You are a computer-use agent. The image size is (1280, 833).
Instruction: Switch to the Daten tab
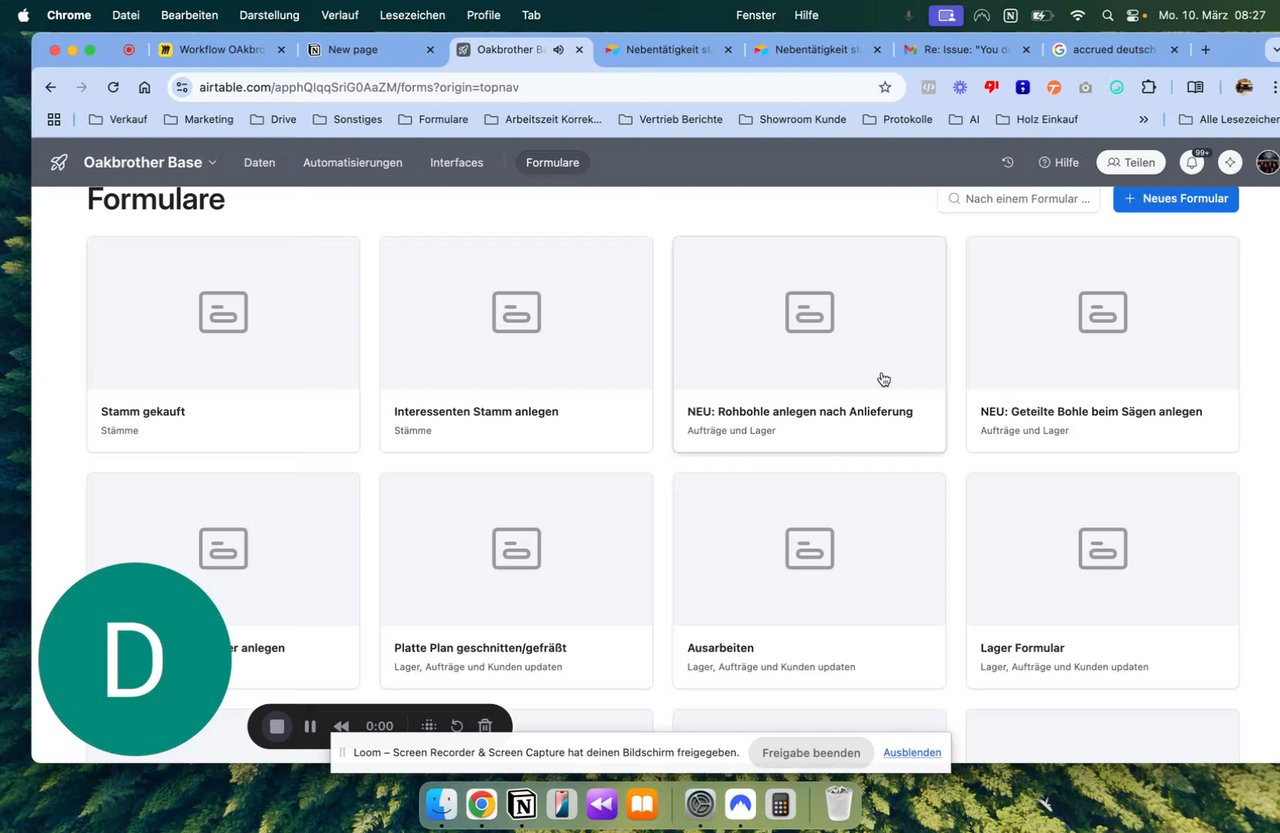click(259, 162)
